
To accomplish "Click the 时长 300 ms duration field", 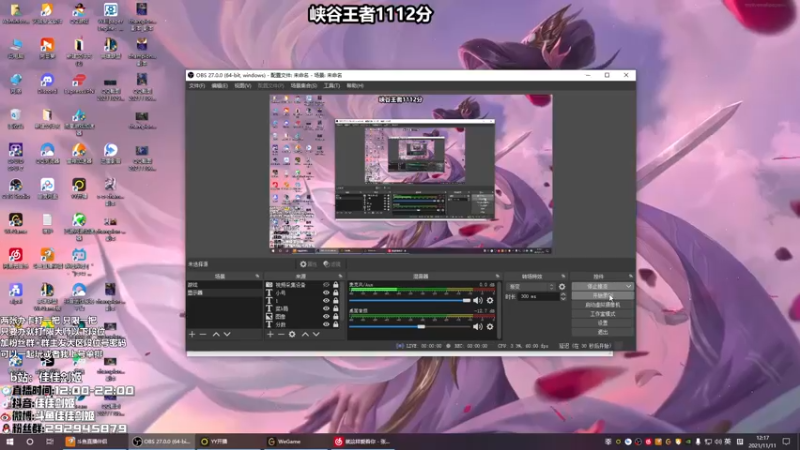I will click(537, 296).
